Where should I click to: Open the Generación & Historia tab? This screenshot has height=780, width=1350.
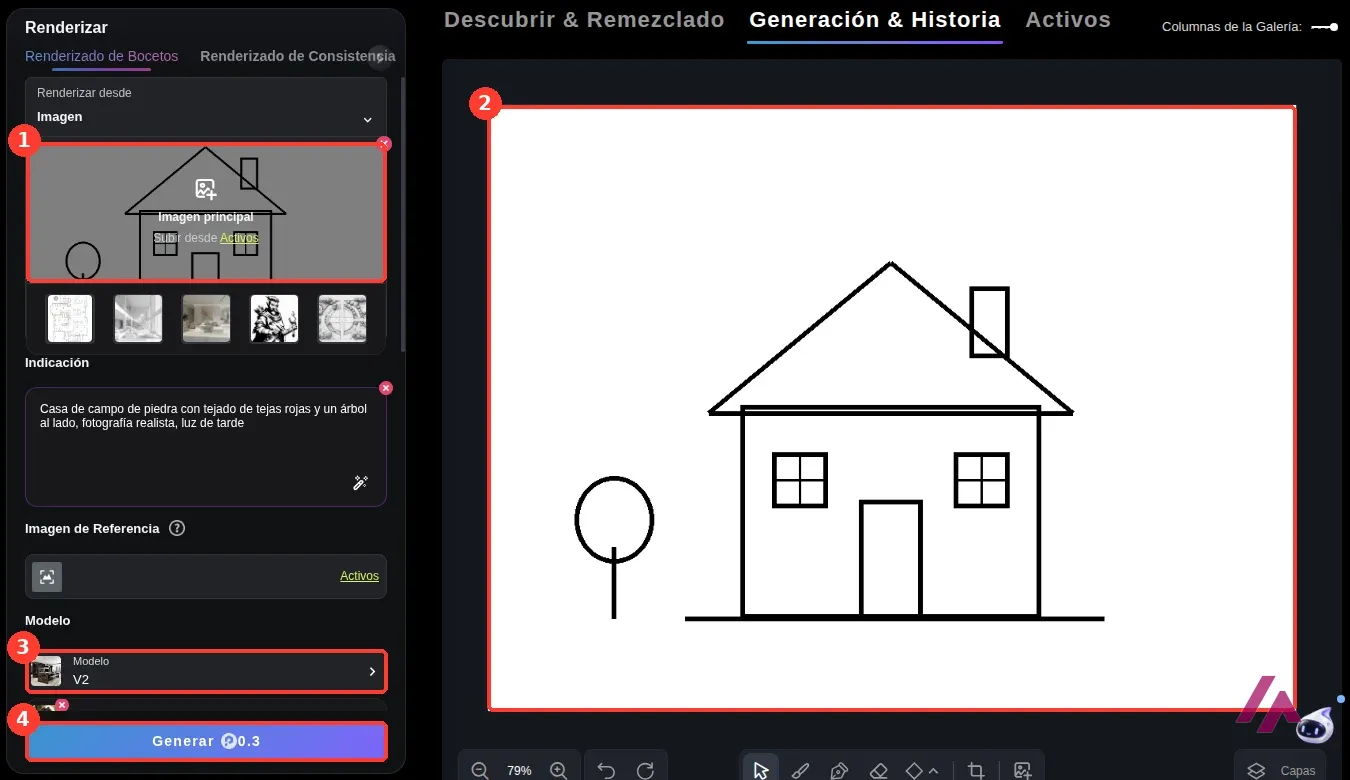point(875,19)
